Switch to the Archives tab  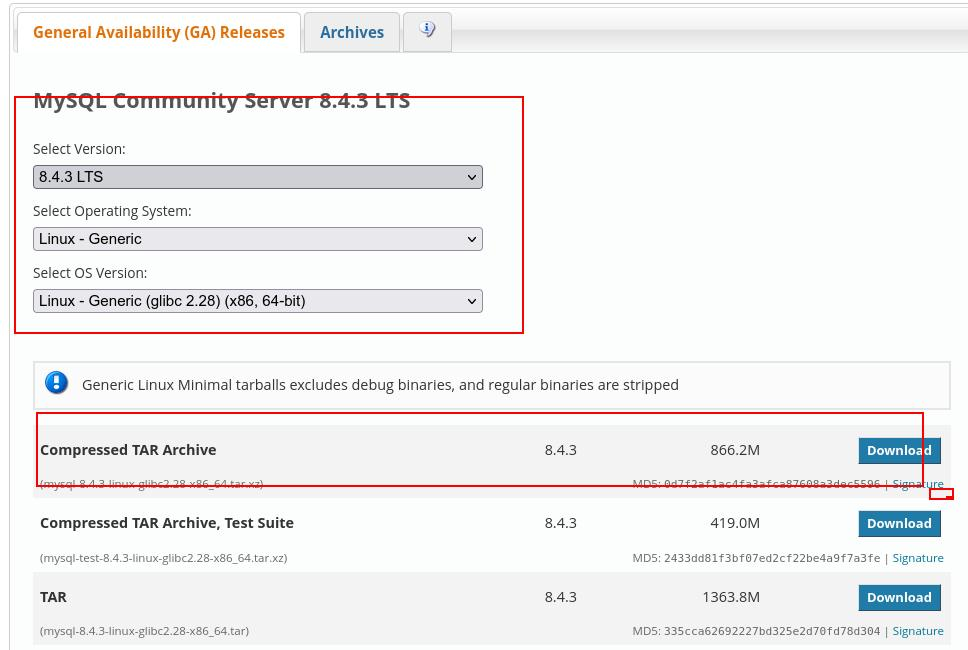(x=352, y=32)
